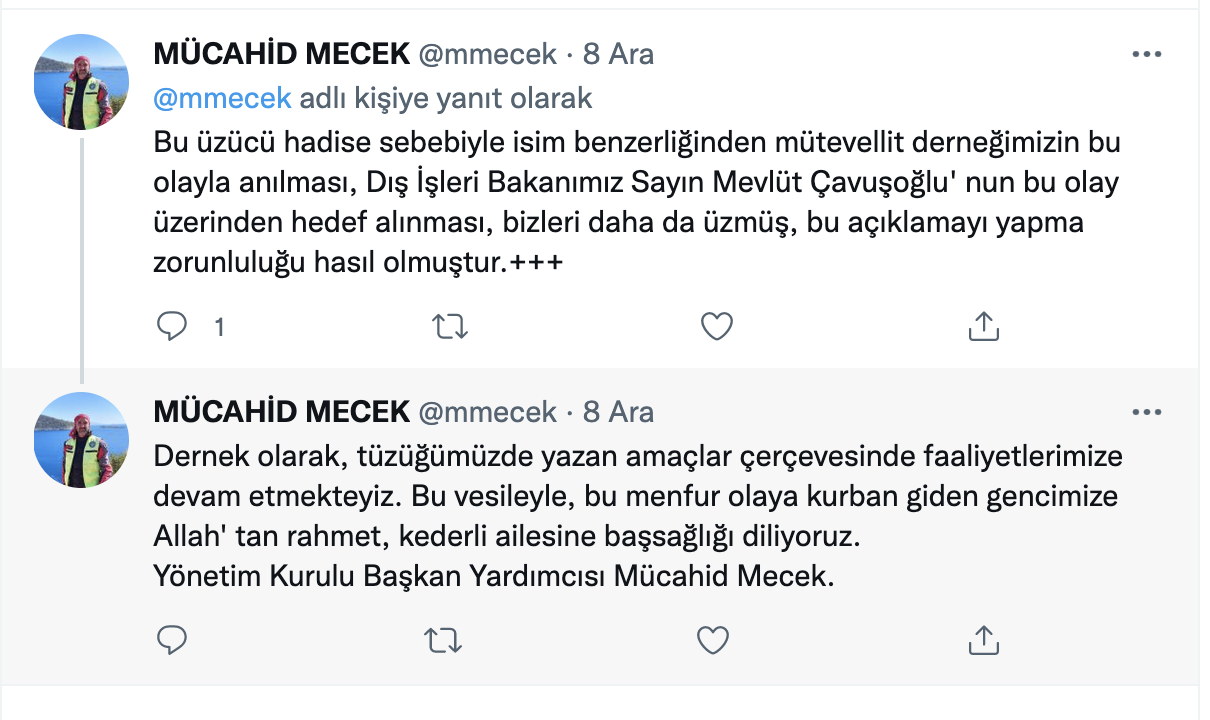Open more options on second tweet
This screenshot has height=720, width=1210.
tap(1146, 411)
